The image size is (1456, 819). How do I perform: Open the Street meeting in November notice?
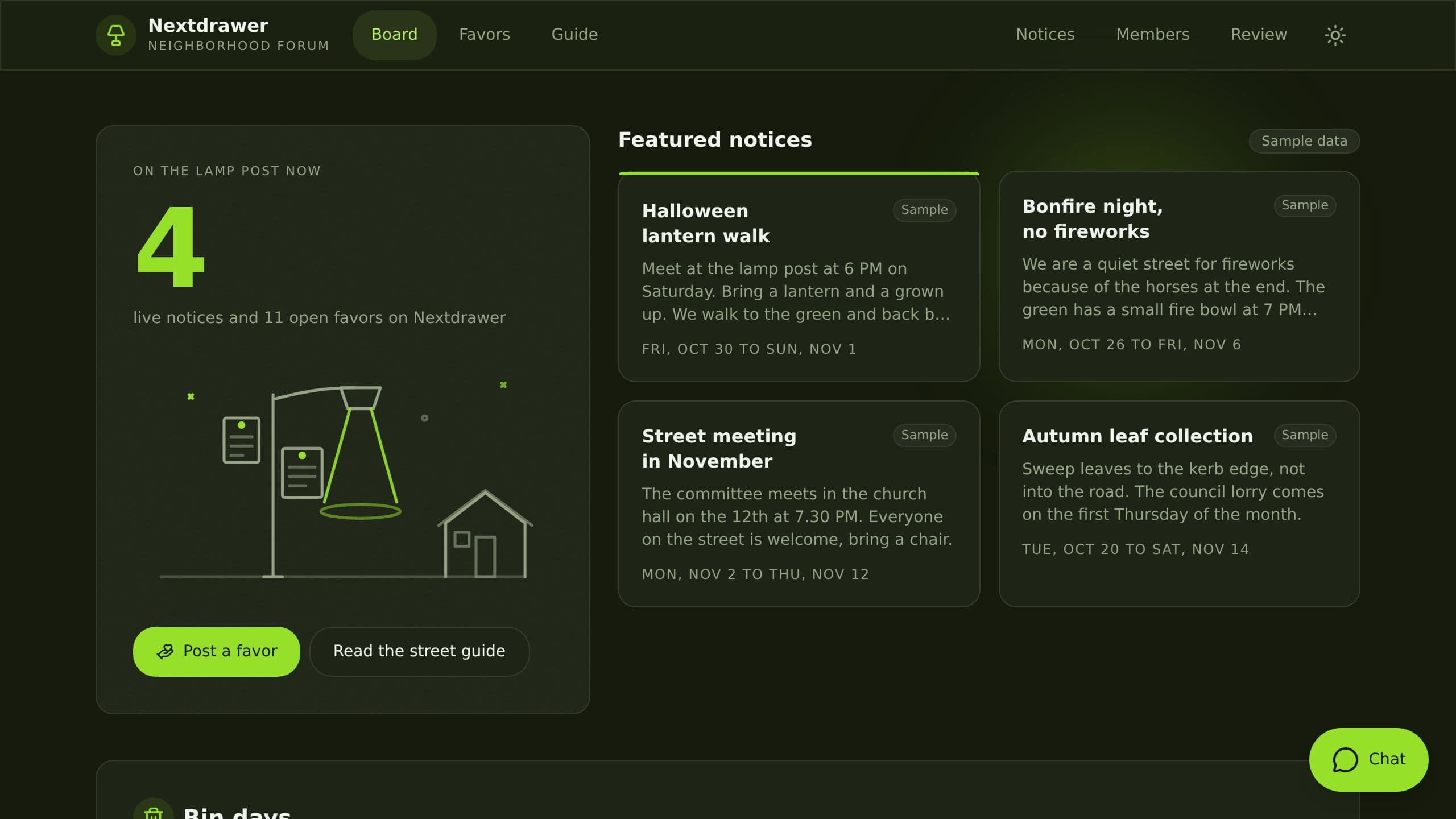799,503
